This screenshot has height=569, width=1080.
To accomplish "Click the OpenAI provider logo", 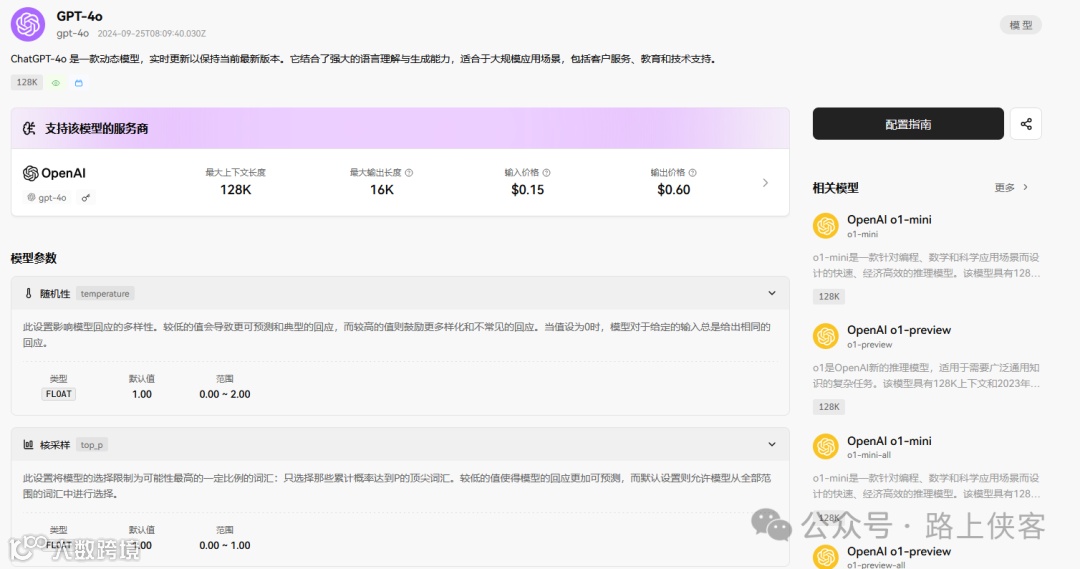I will click(x=54, y=174).
